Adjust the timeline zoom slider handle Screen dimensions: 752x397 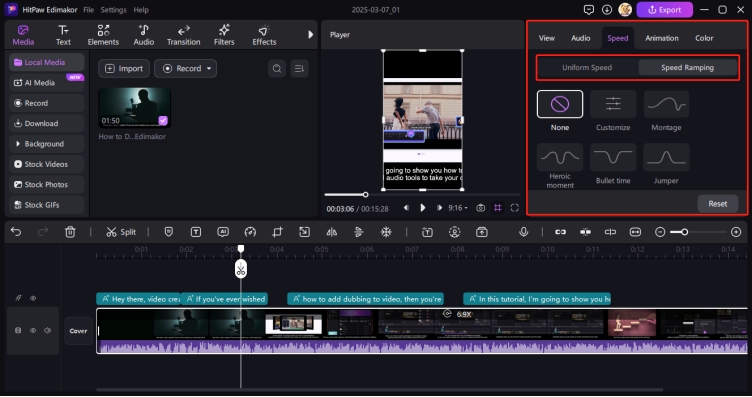(x=685, y=232)
